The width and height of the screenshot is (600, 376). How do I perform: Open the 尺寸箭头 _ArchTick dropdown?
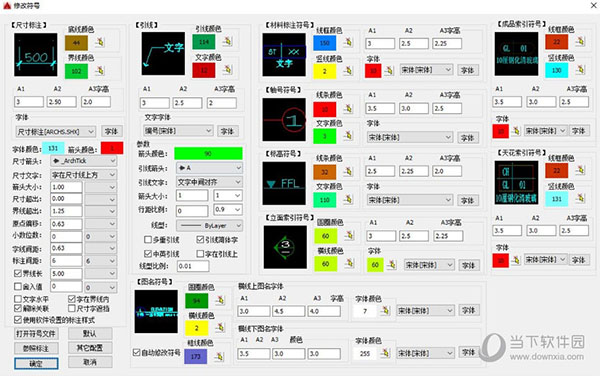tap(83, 161)
